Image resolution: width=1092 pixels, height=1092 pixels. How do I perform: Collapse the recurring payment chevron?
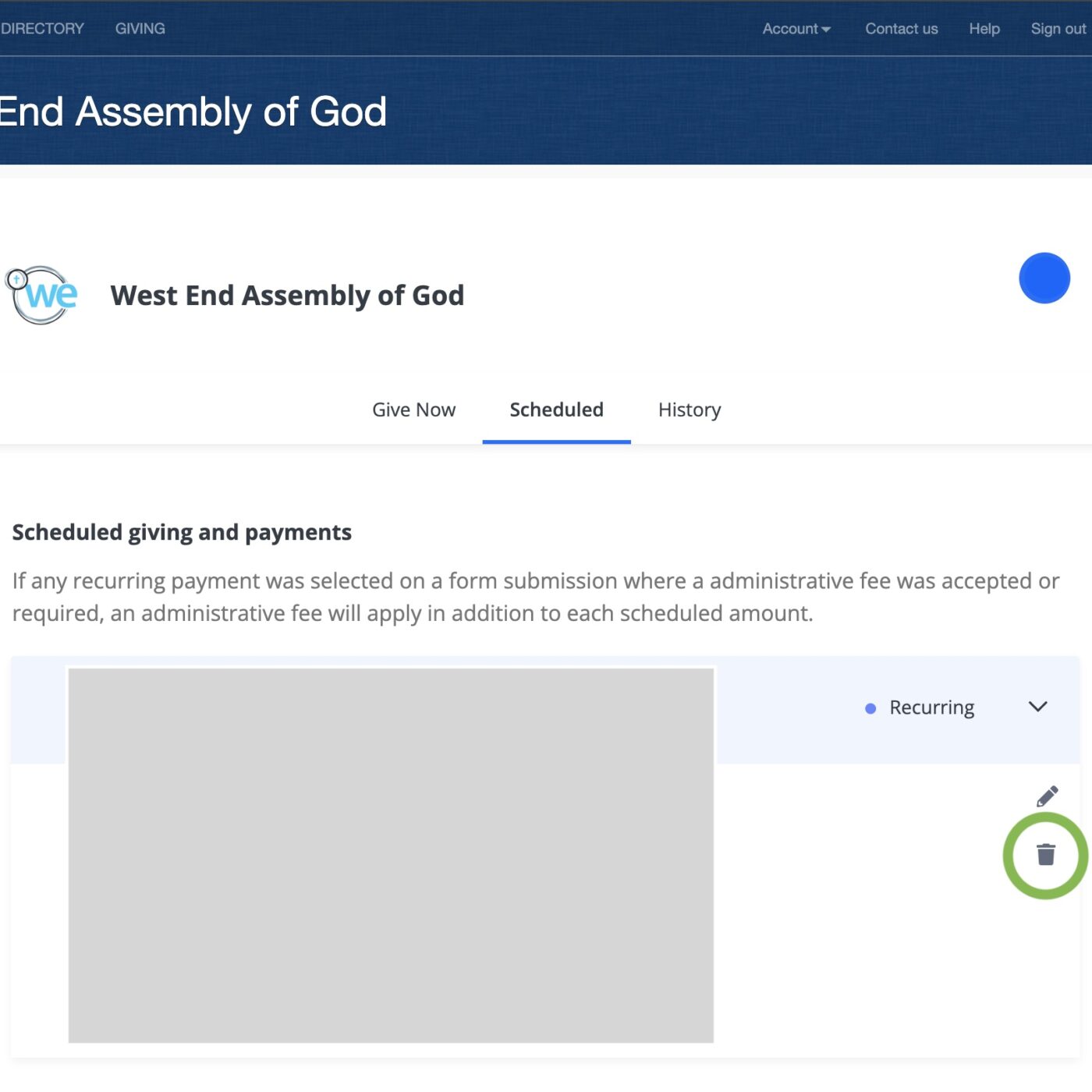point(1037,707)
